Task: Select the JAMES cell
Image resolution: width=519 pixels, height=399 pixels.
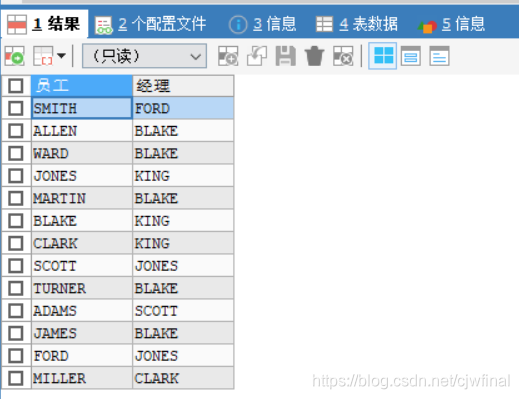Action: pyautogui.click(x=82, y=333)
